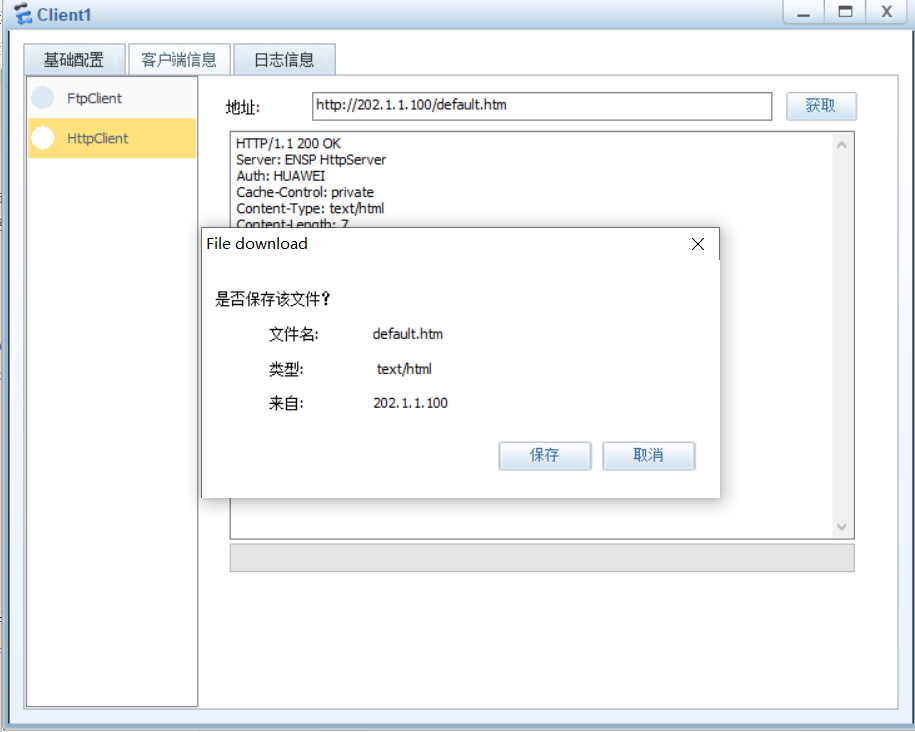Close the File download dialog

698,244
